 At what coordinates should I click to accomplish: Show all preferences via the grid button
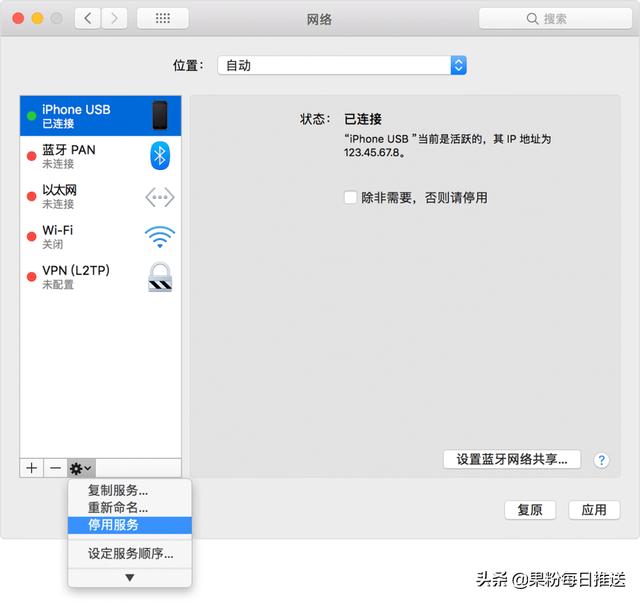[x=163, y=18]
